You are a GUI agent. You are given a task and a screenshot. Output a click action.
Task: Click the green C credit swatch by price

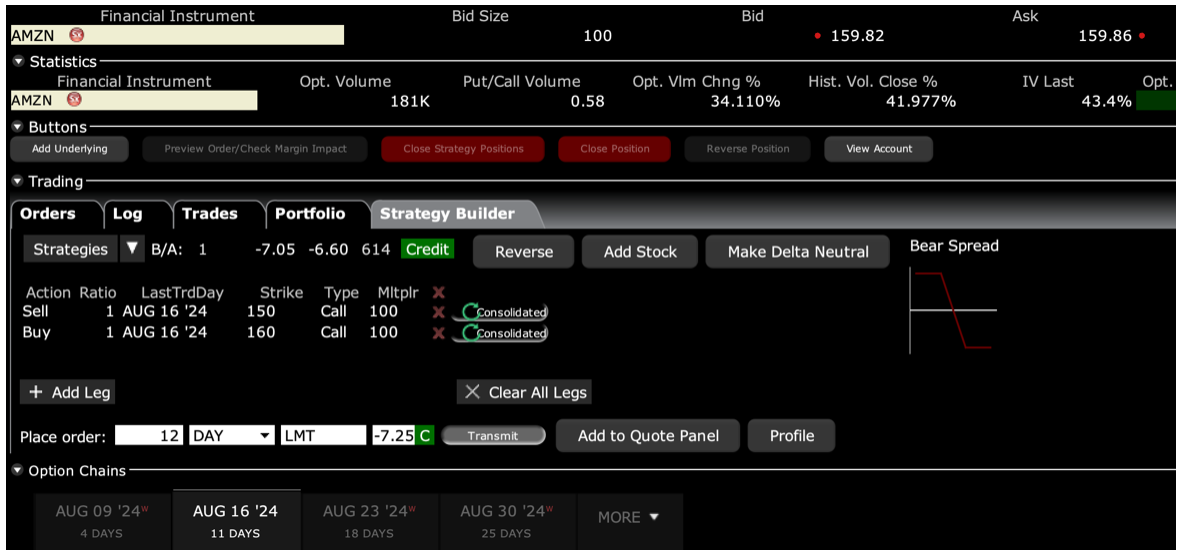425,436
